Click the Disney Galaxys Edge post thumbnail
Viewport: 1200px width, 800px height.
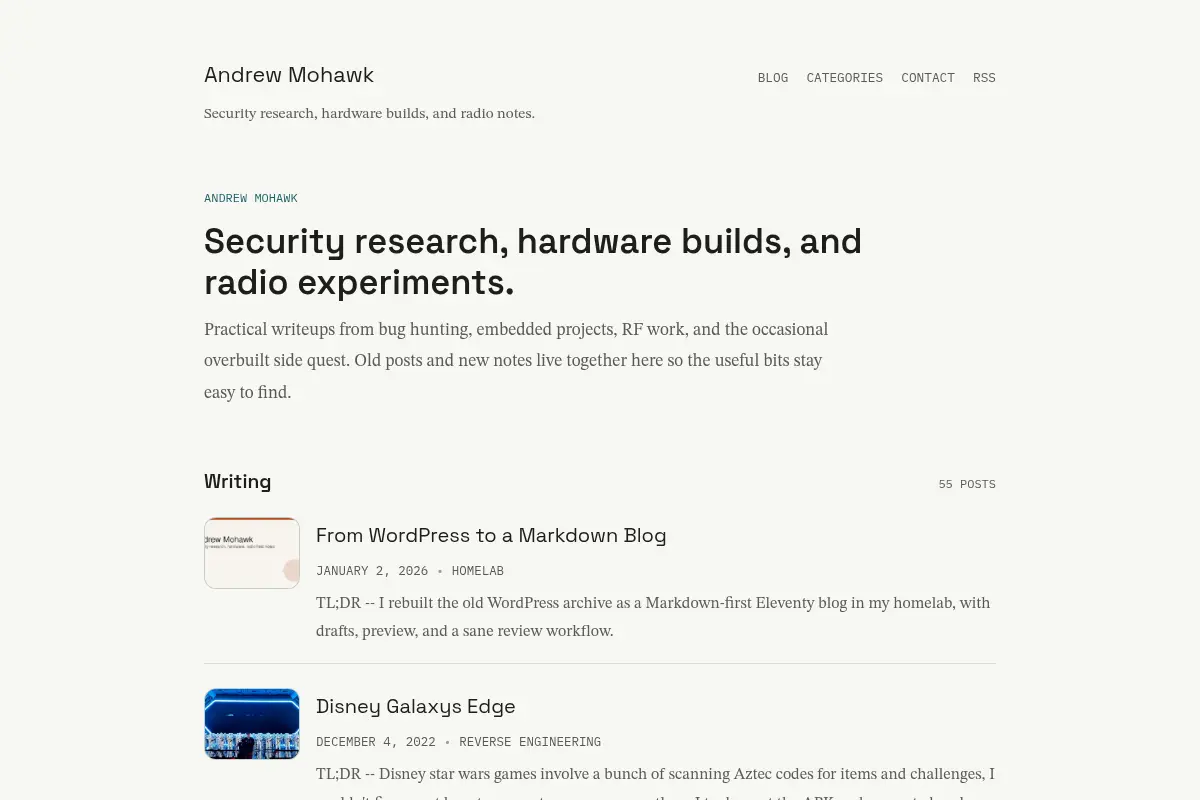click(x=252, y=724)
